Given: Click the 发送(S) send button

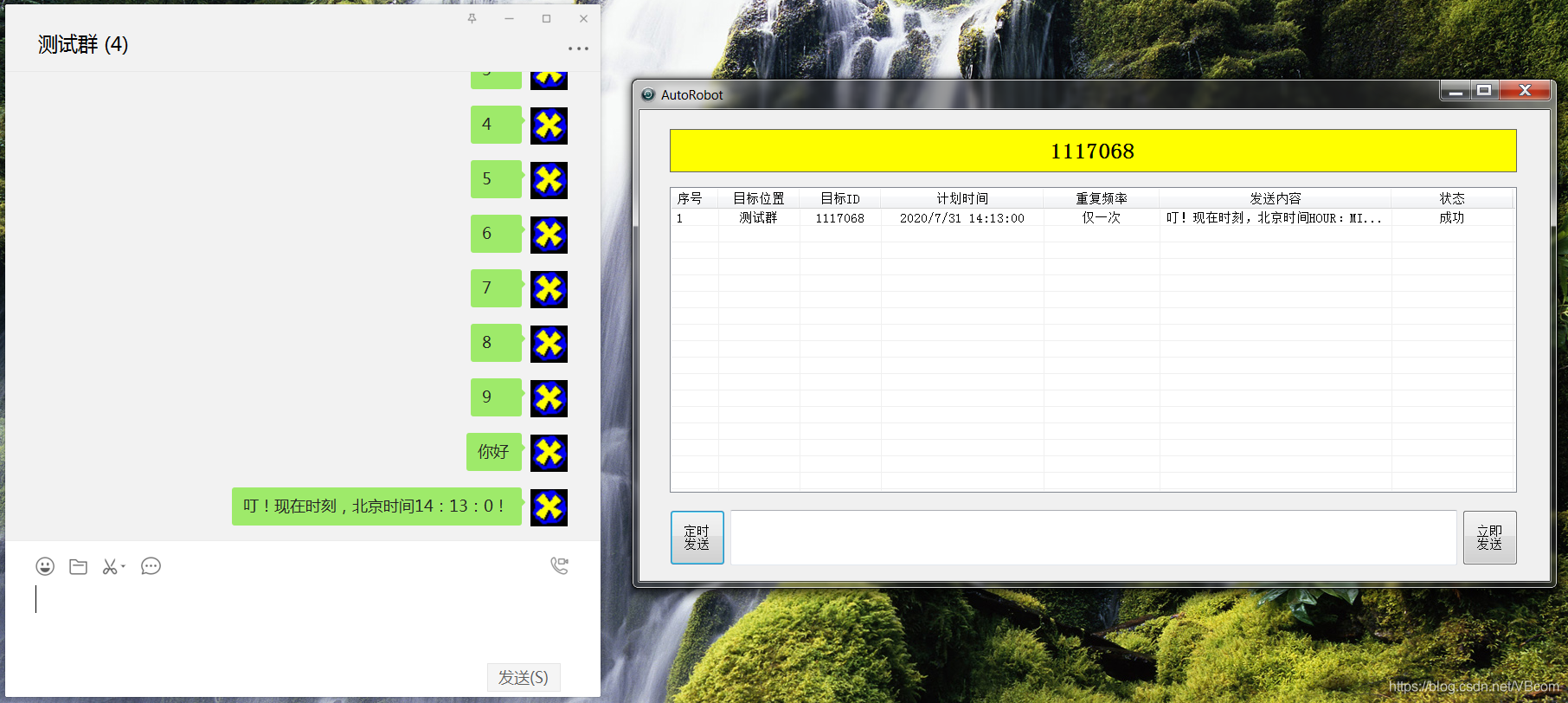Looking at the screenshot, I should coord(524,677).
